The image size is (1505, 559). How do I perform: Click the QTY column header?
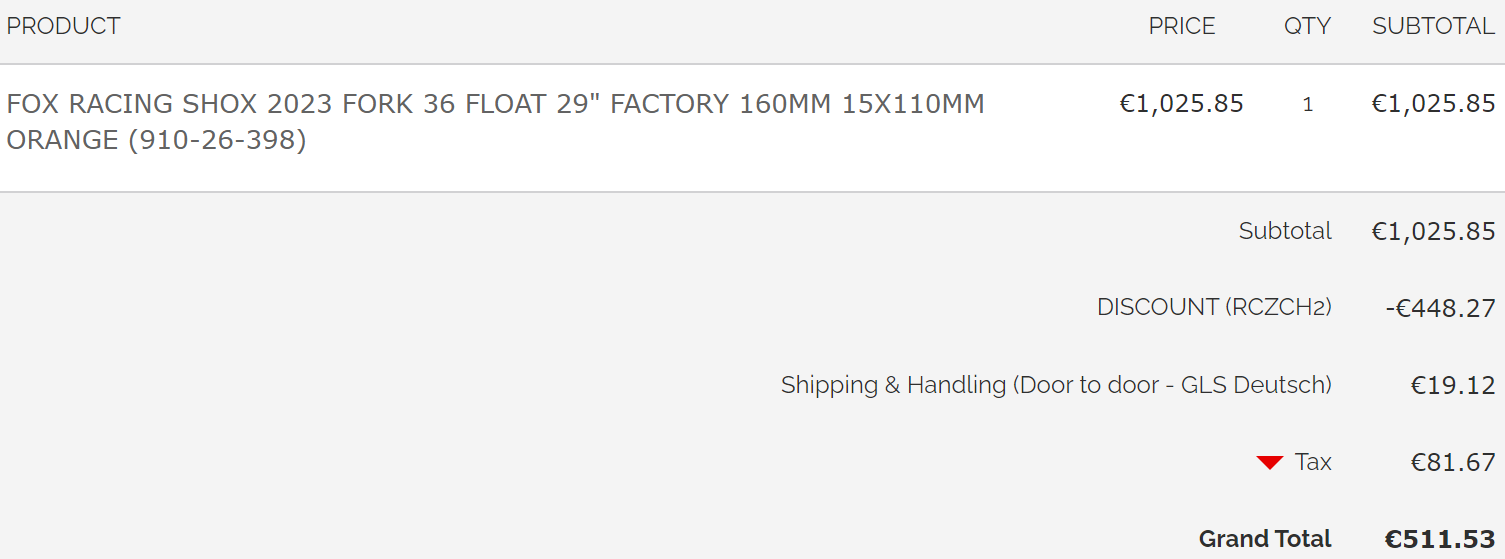(x=1307, y=26)
